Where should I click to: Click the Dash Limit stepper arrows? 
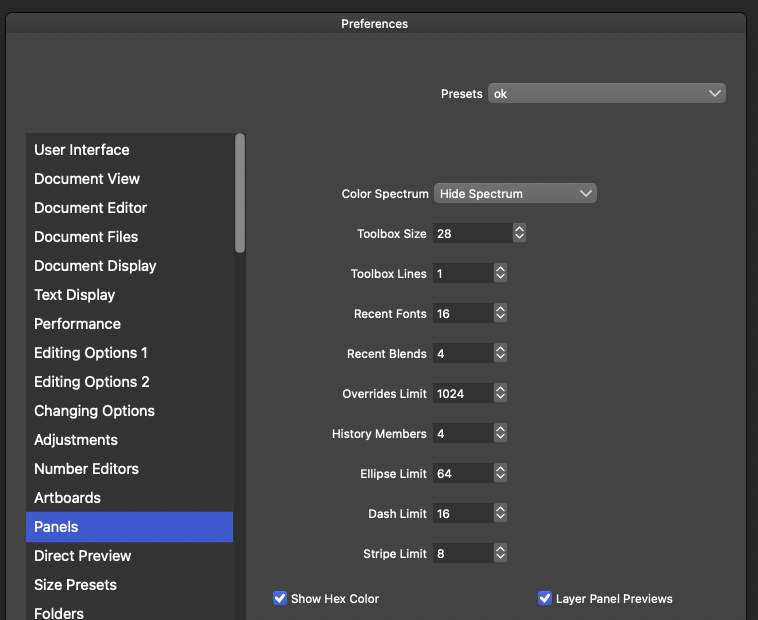(500, 513)
